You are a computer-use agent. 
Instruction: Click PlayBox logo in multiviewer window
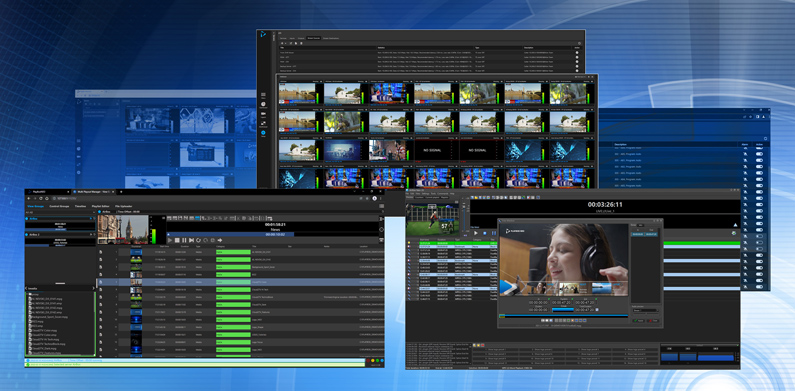pos(263,34)
